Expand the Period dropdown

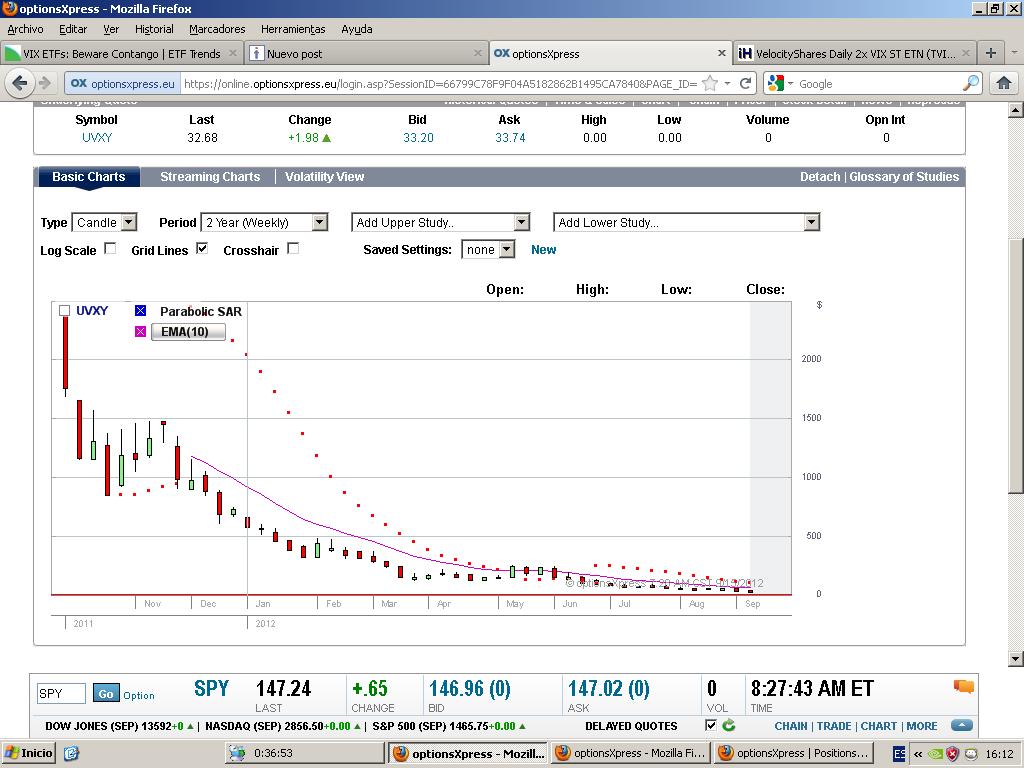click(264, 222)
